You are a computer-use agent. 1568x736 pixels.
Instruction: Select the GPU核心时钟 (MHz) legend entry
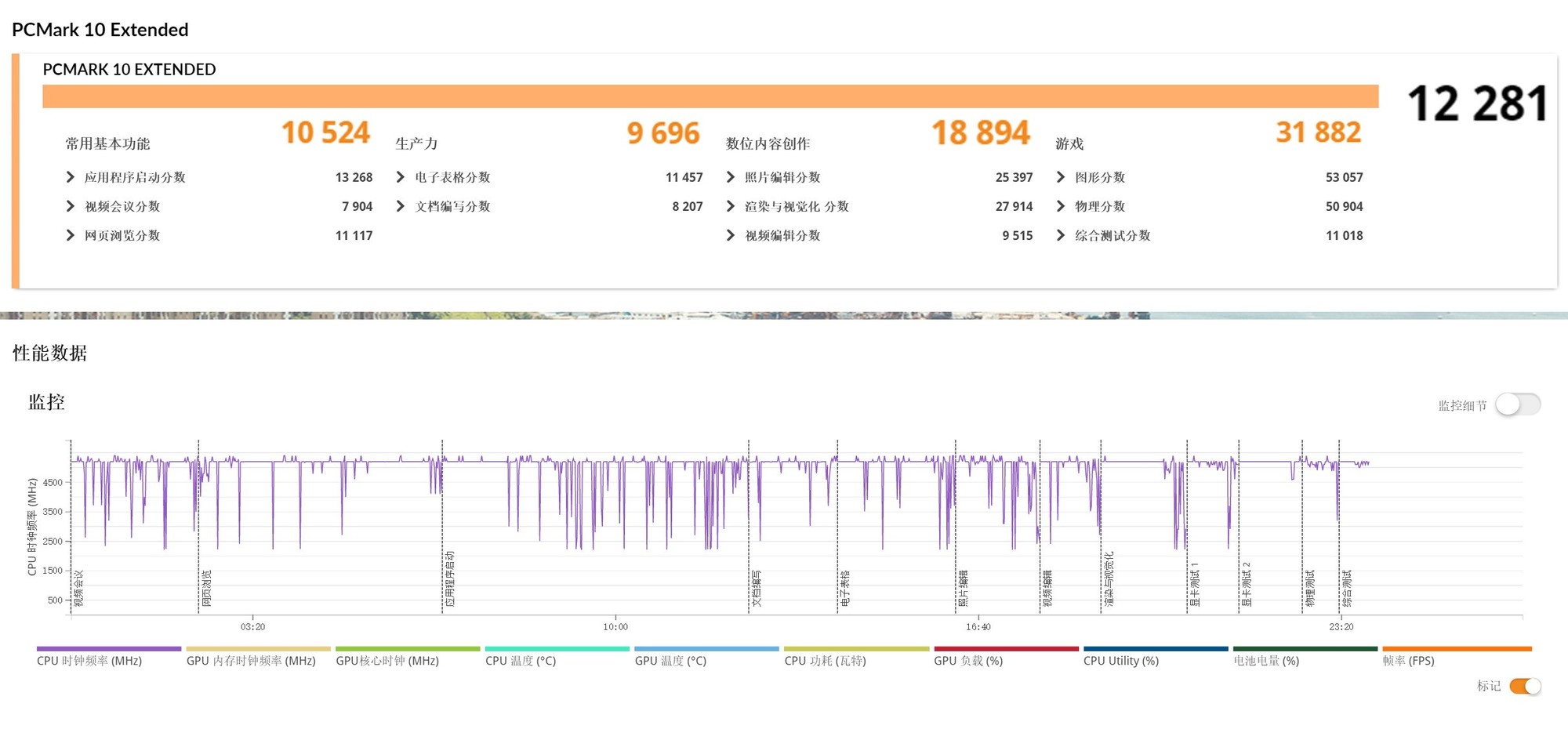click(x=390, y=661)
